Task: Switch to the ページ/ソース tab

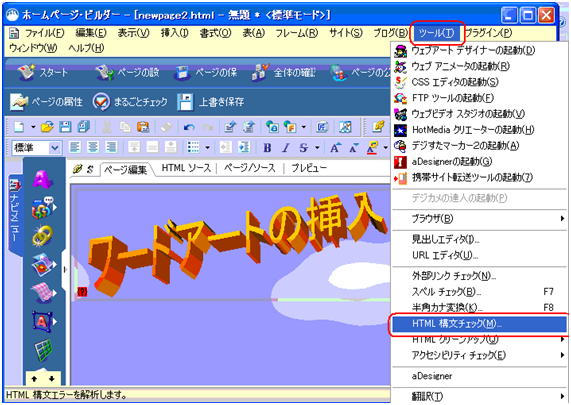Action: click(x=249, y=168)
